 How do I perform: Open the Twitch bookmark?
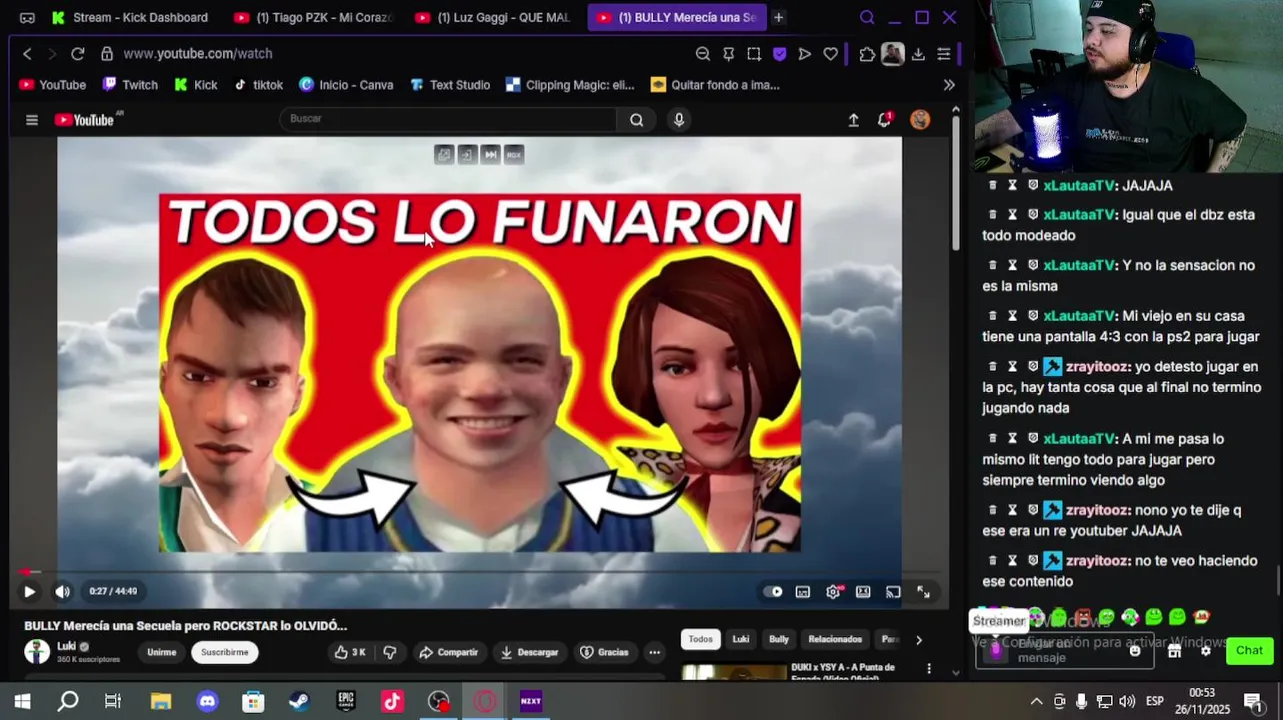(x=130, y=85)
